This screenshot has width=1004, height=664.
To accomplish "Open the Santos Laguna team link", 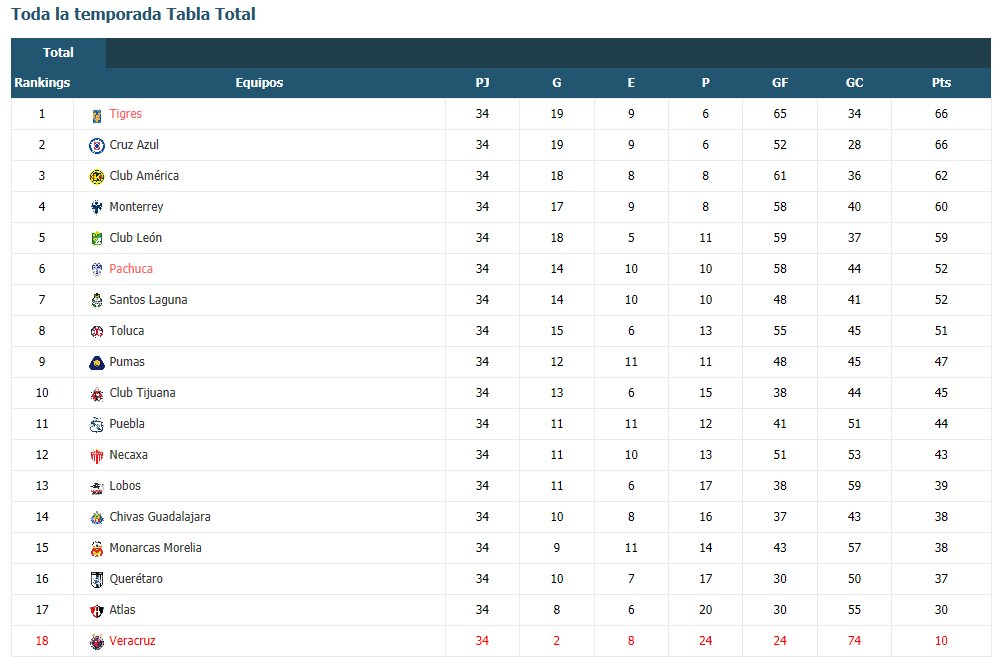I will 149,300.
